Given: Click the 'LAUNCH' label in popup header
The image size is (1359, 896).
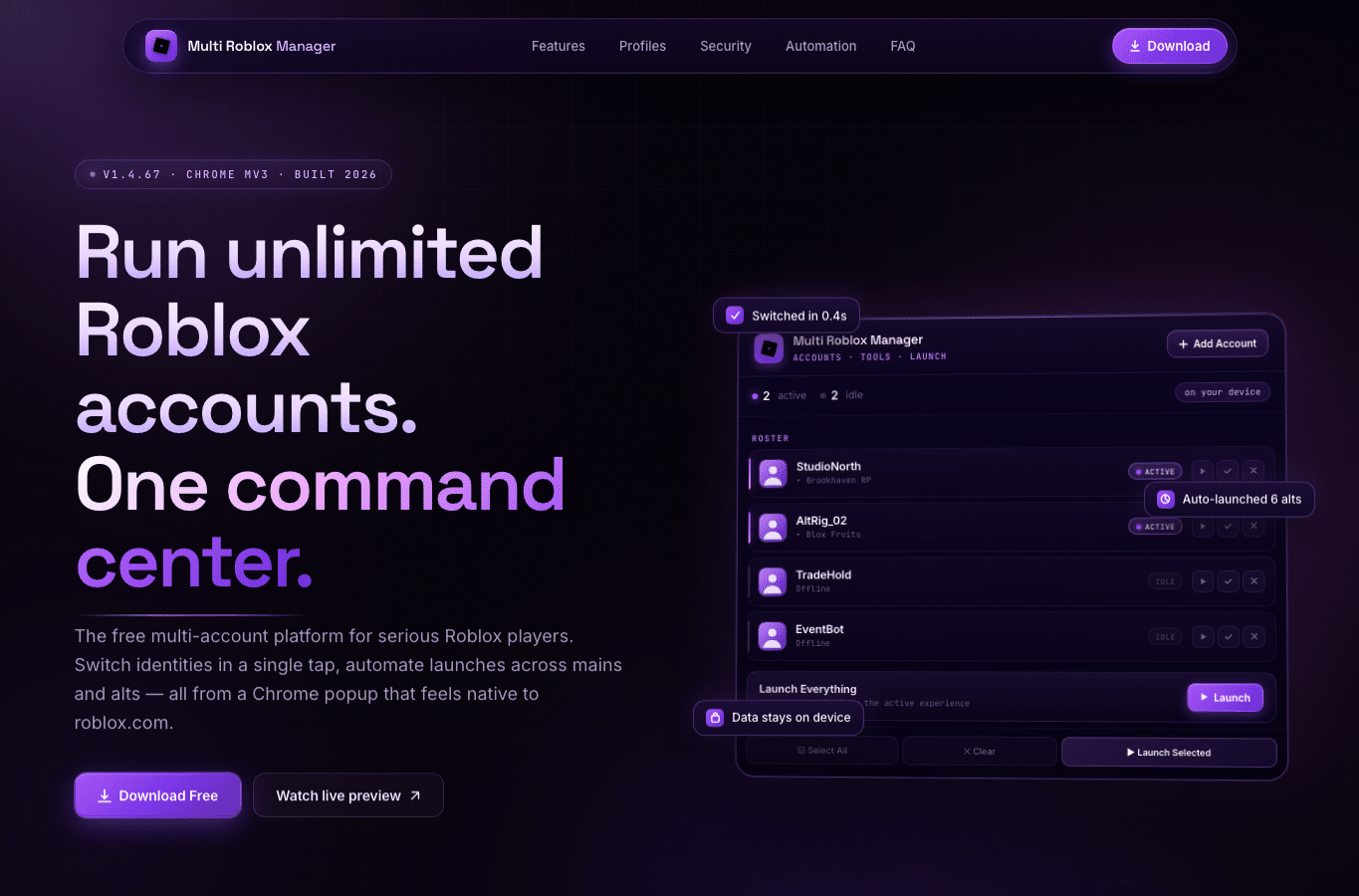Looking at the screenshot, I should 928,356.
